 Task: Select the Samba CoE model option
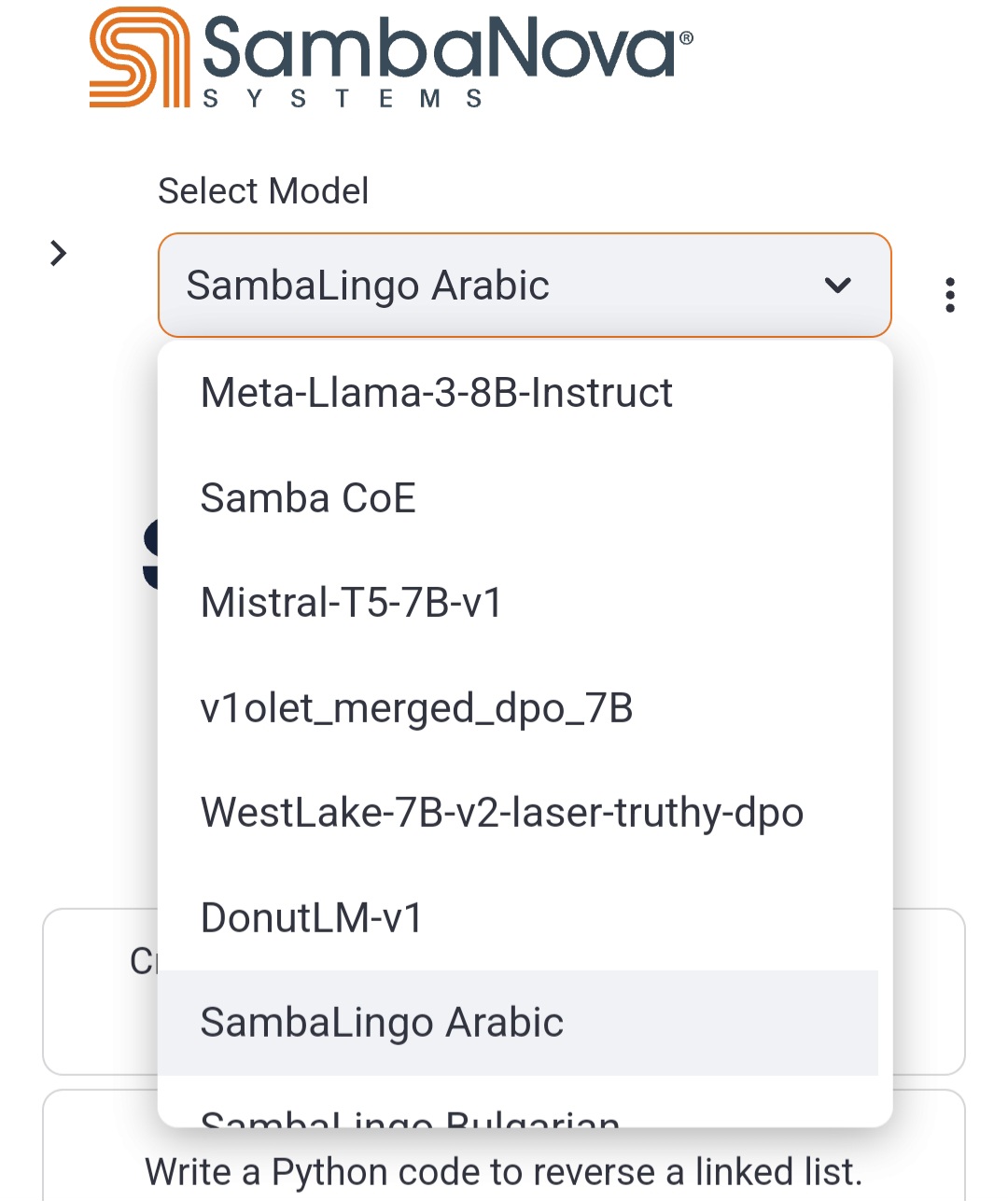(x=518, y=498)
